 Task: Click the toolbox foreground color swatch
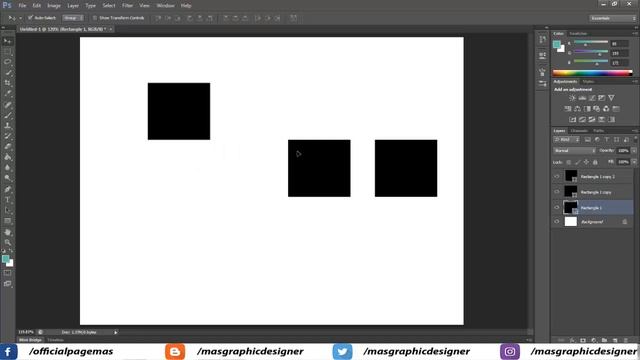pos(5,259)
